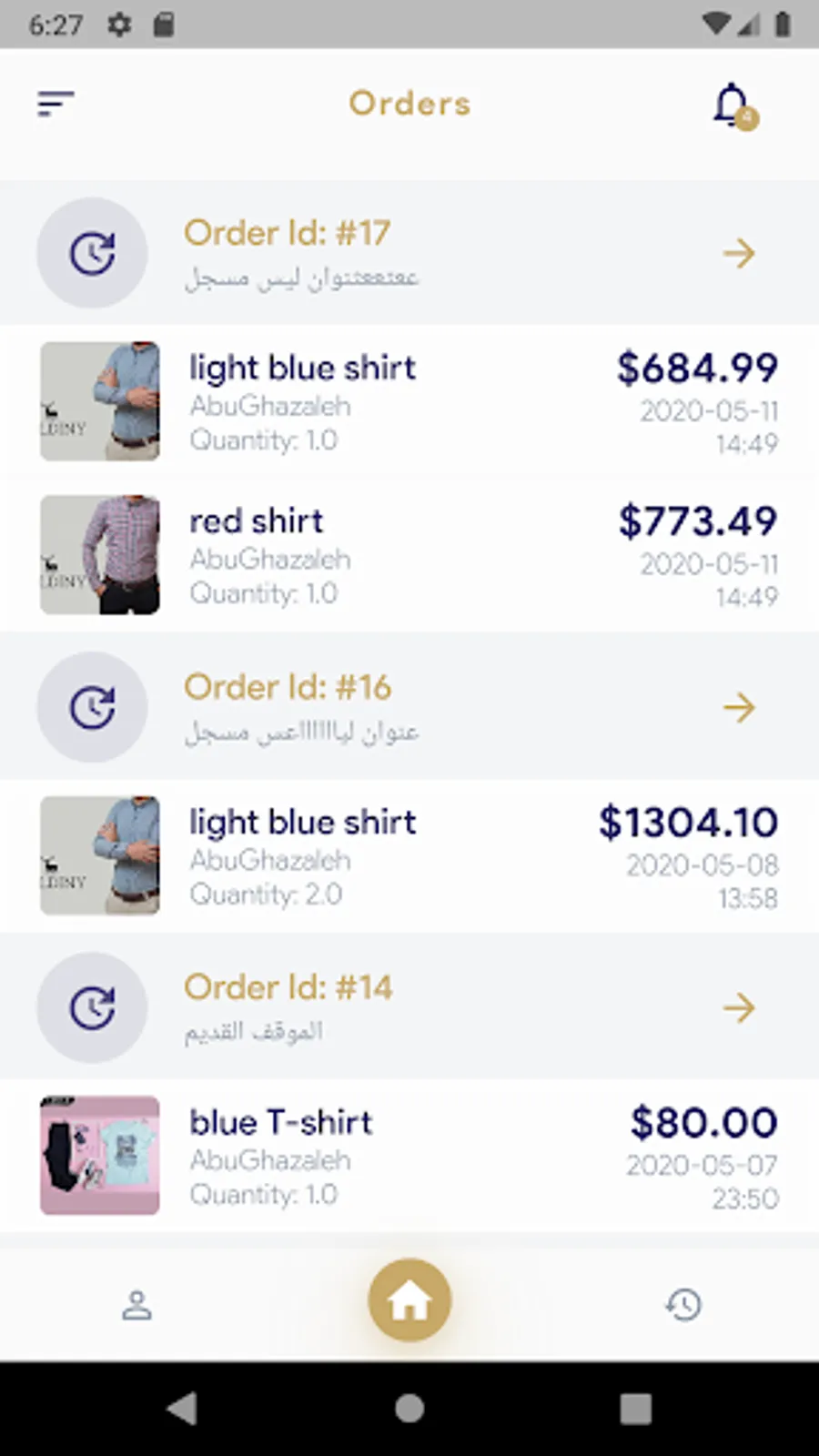Viewport: 819px width, 1456px height.
Task: Open the Order Id: #16 header text
Action: (288, 687)
